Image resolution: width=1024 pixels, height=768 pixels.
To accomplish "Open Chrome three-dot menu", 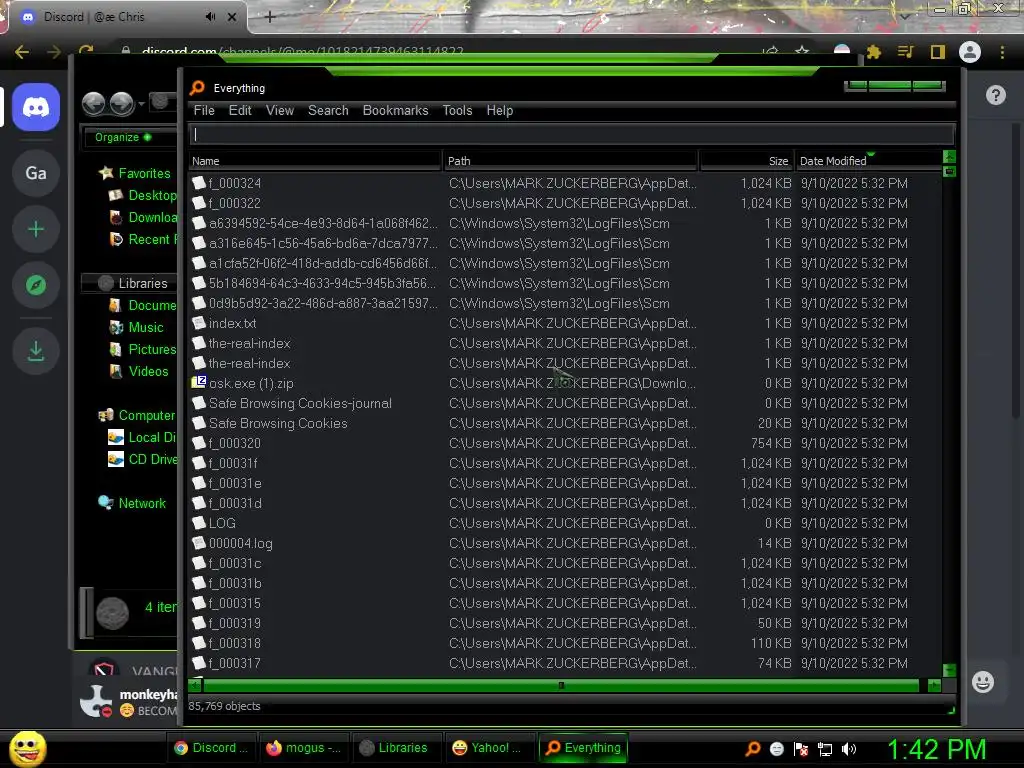I will (1002, 52).
